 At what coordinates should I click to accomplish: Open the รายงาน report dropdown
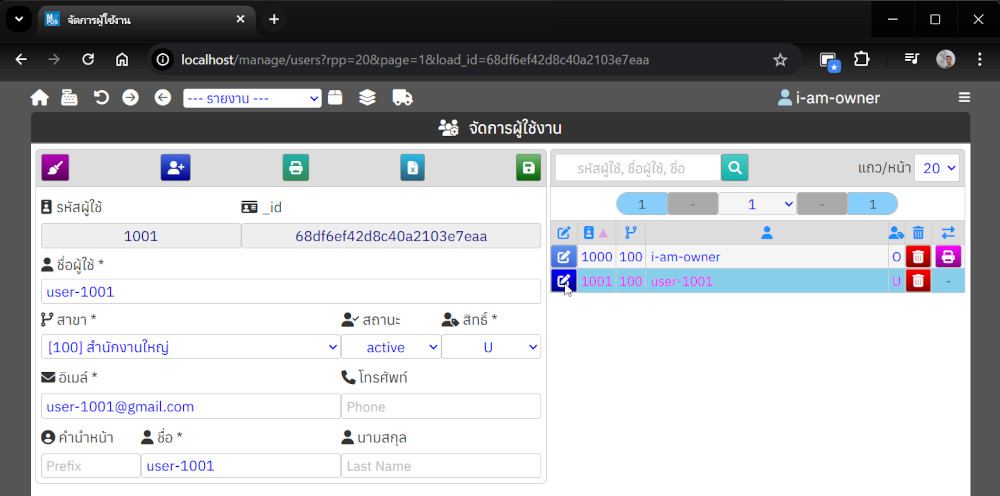[x=252, y=98]
